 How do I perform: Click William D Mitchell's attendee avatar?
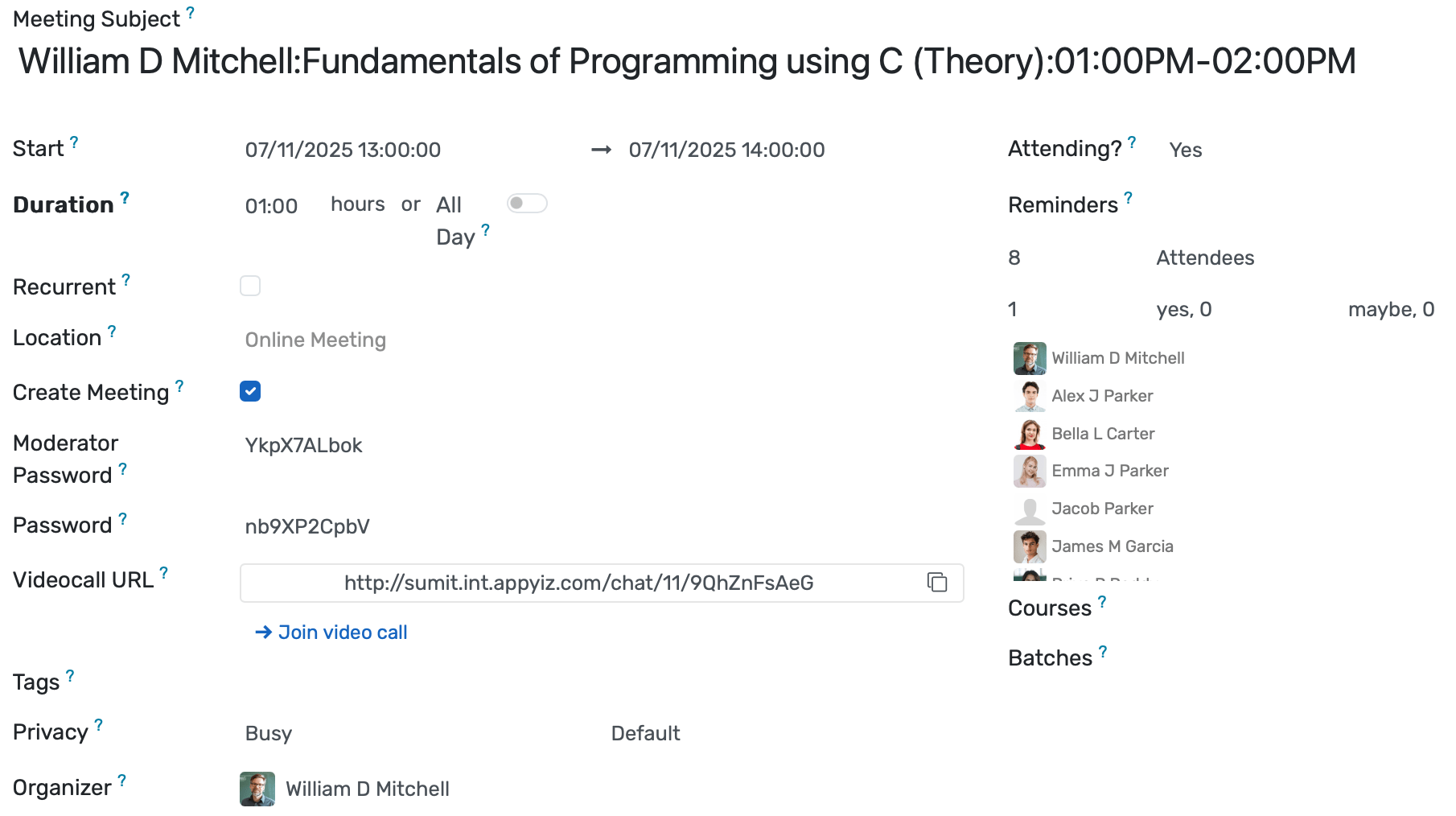1029,358
